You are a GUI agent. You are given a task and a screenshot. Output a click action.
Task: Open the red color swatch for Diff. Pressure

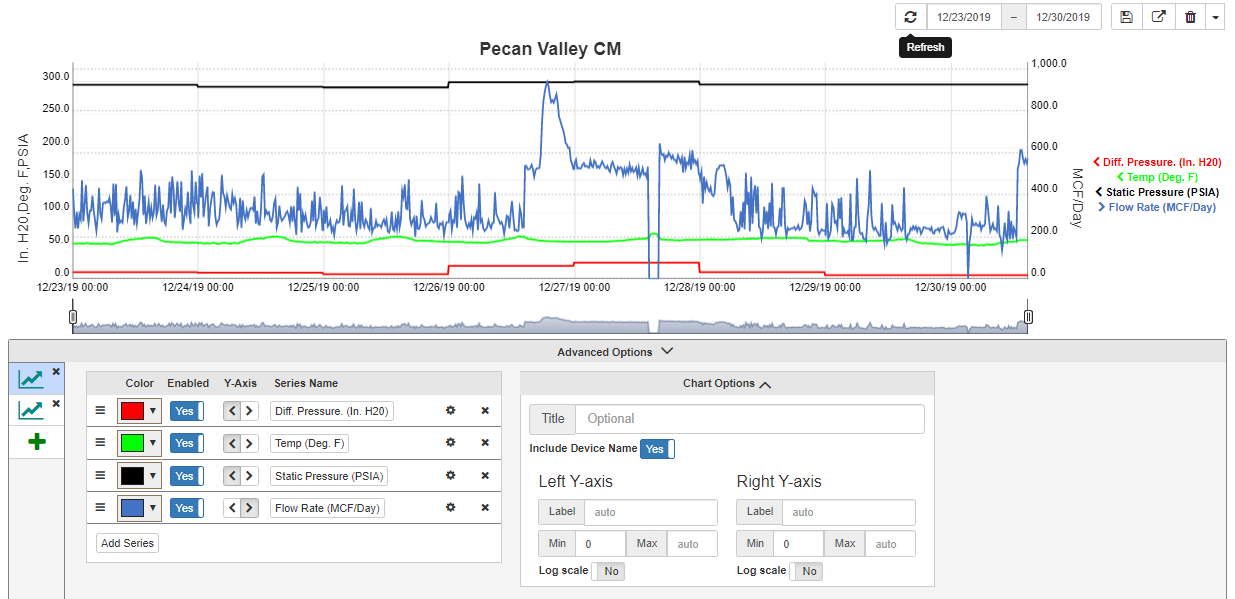point(139,411)
